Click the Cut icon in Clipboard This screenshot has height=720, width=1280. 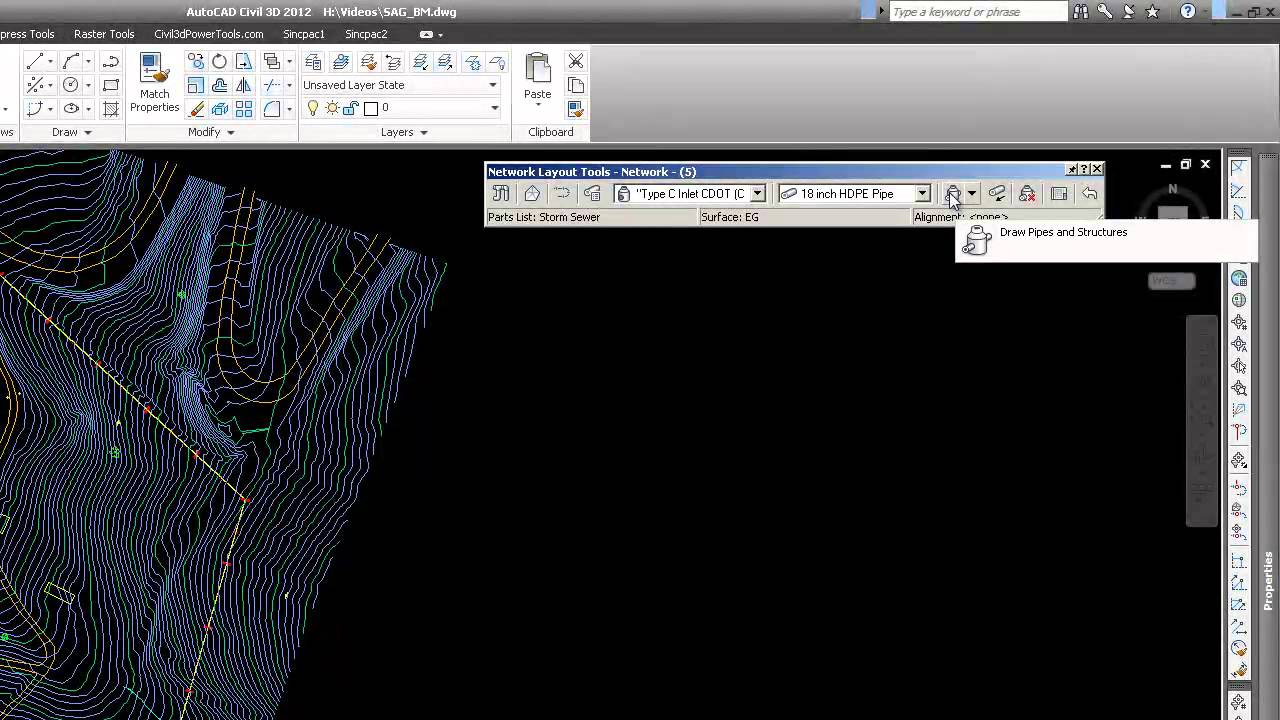point(576,62)
